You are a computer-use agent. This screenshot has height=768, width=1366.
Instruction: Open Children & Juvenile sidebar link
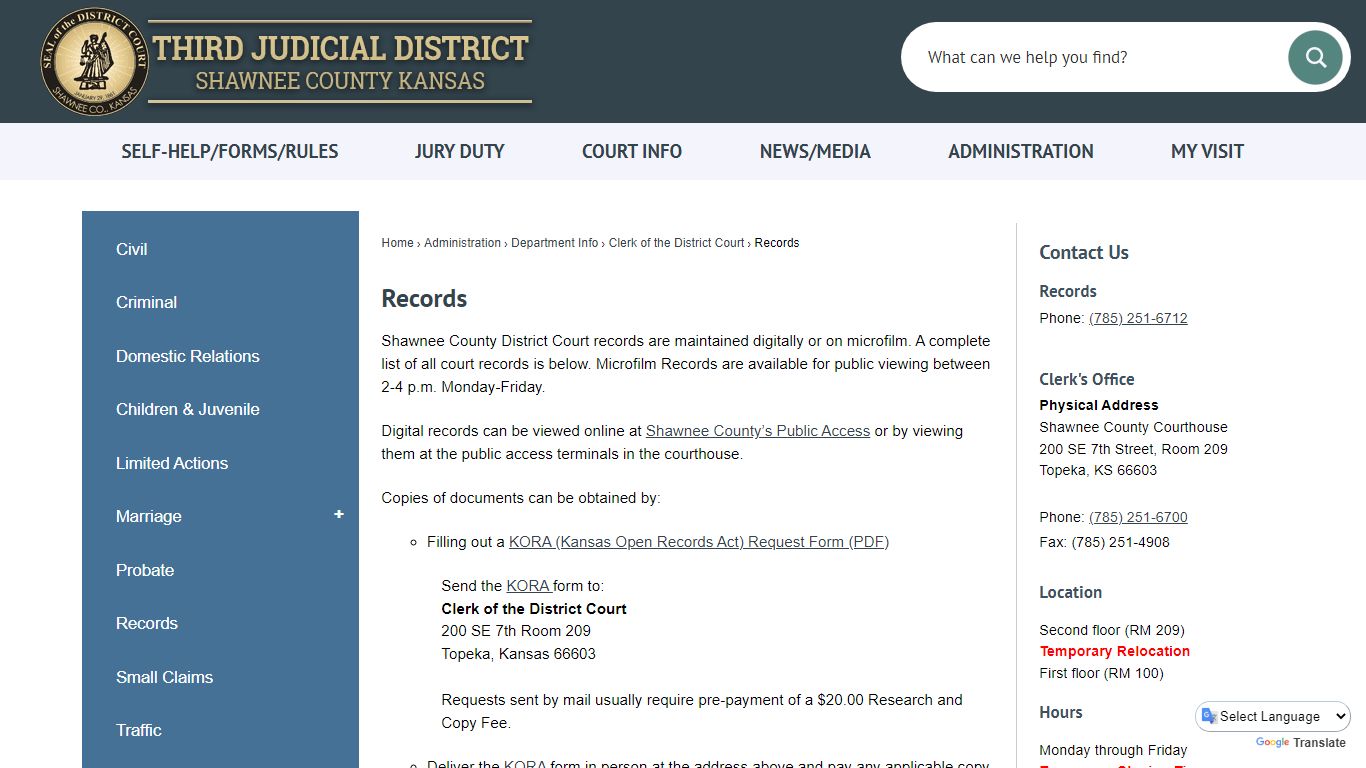[x=187, y=409]
